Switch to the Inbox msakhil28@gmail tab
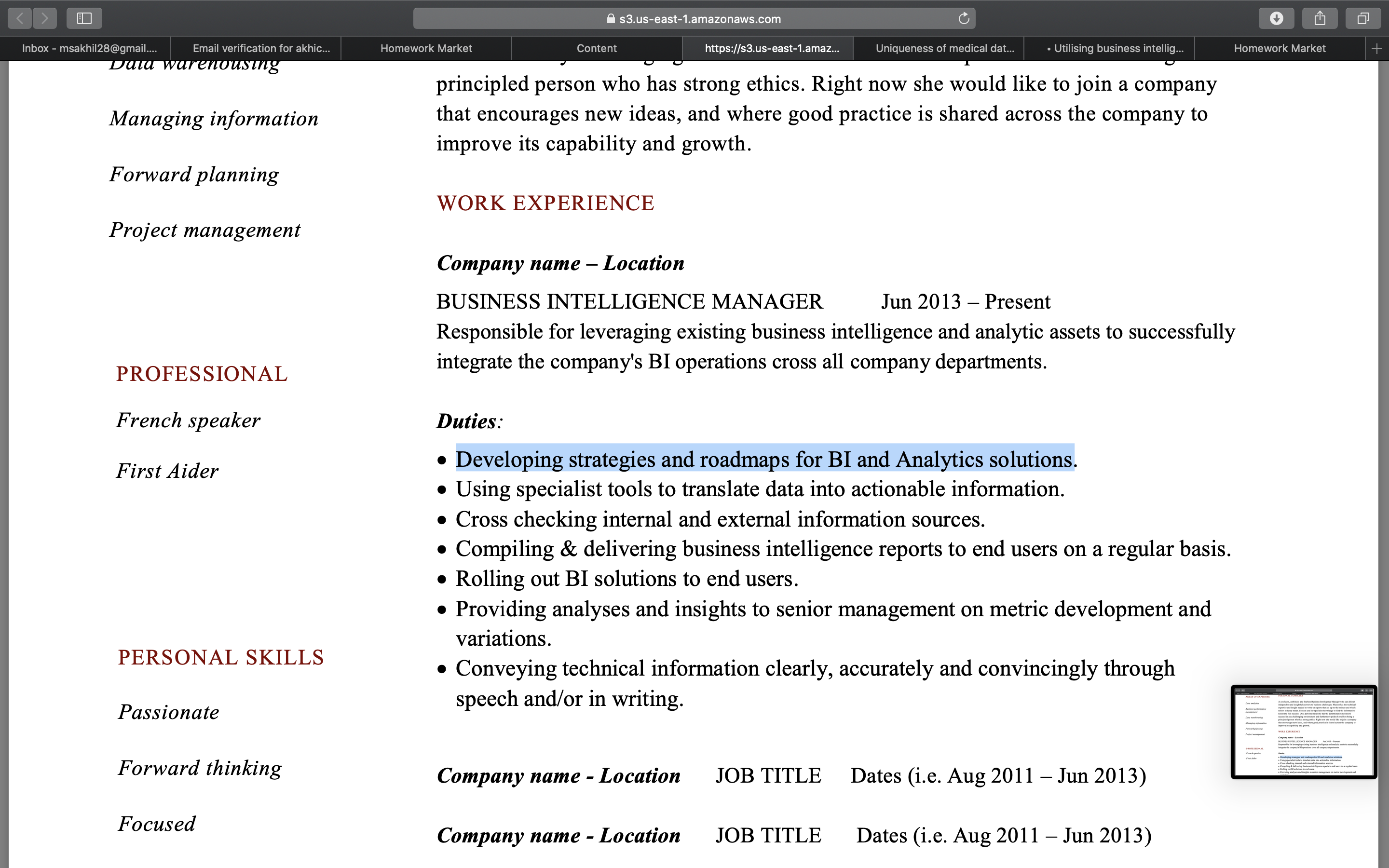This screenshot has height=868, width=1389. coord(85,49)
